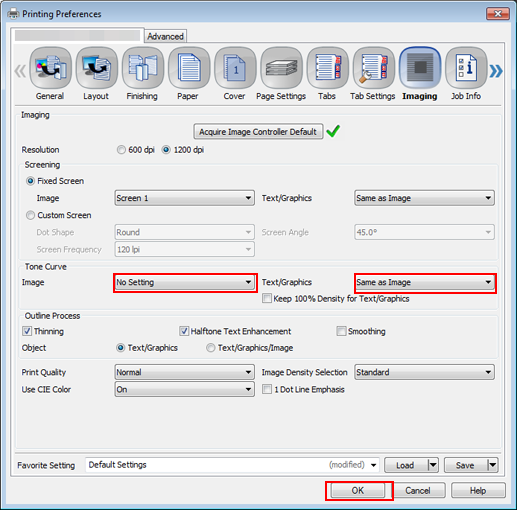Open Tone Curve Image dropdown No Setting

tap(185, 282)
